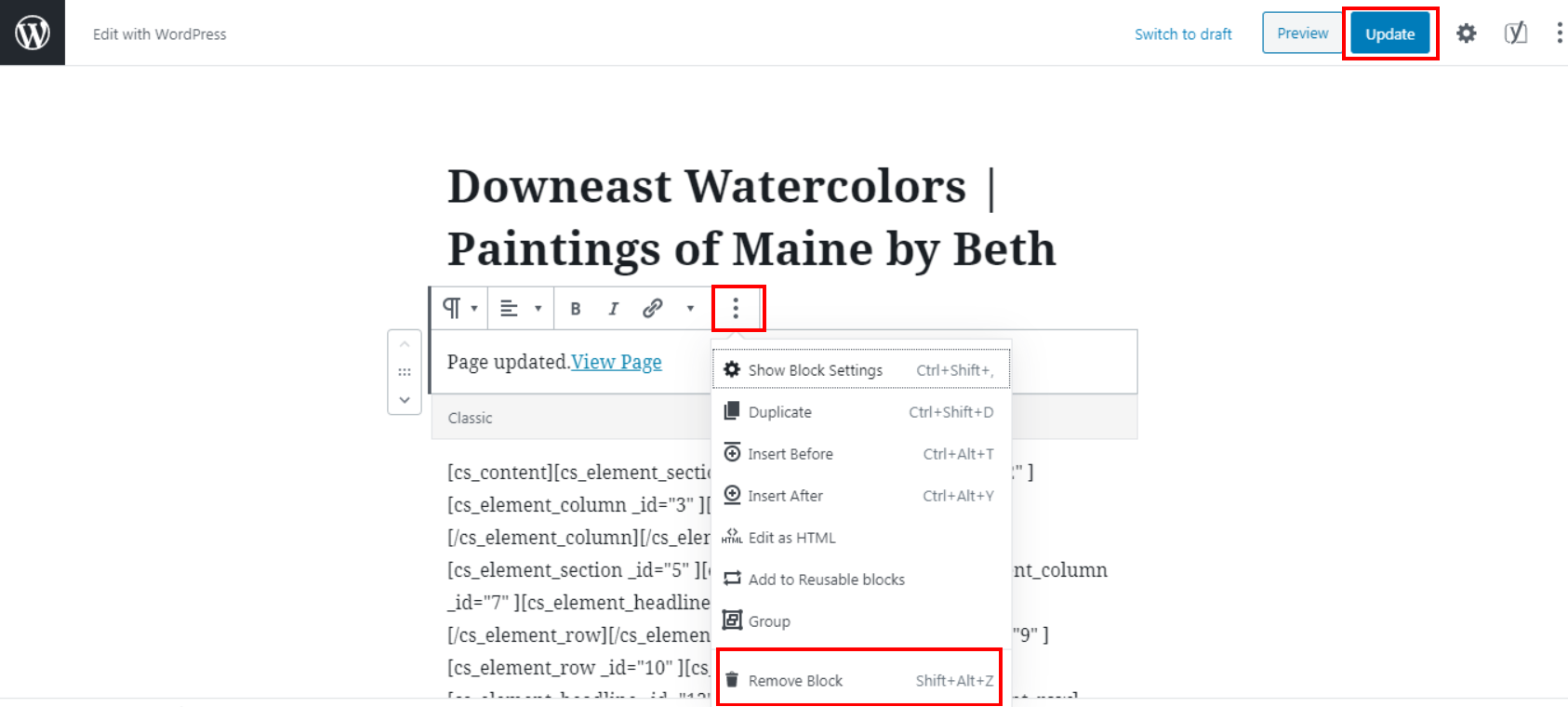This screenshot has width=1568, height=707.
Task: Open the Yoast SEO sidebar icon
Action: point(1516,33)
